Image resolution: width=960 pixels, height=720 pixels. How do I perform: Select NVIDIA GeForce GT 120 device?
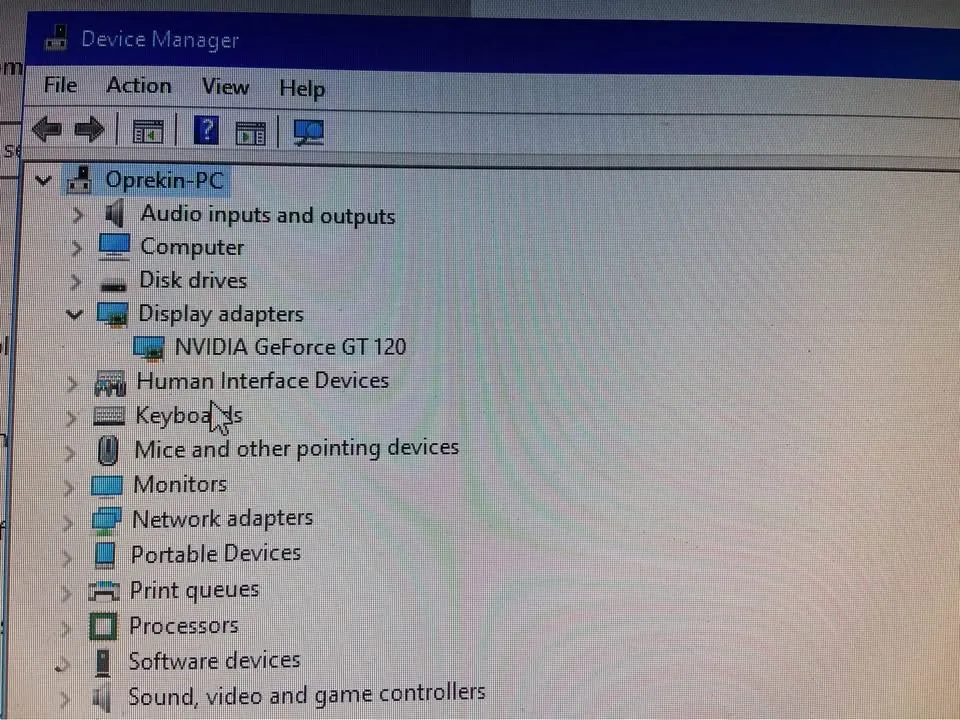click(x=290, y=347)
